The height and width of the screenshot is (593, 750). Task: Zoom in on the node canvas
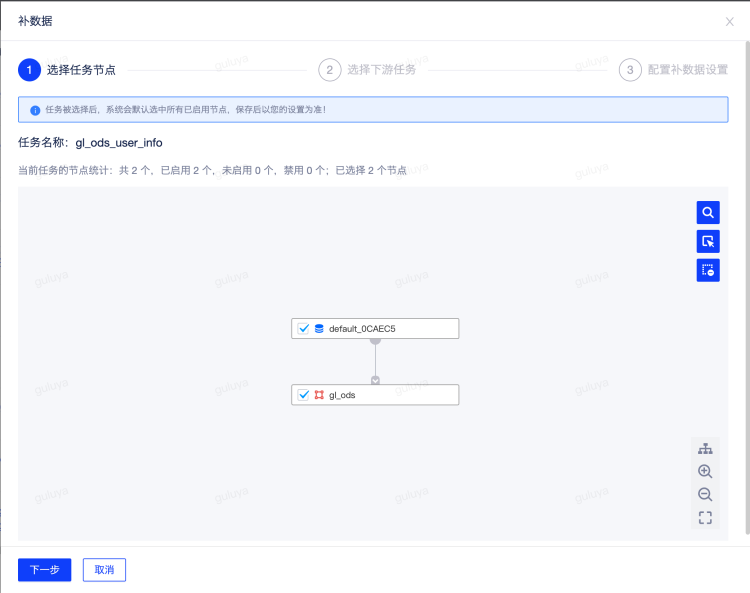pyautogui.click(x=705, y=471)
